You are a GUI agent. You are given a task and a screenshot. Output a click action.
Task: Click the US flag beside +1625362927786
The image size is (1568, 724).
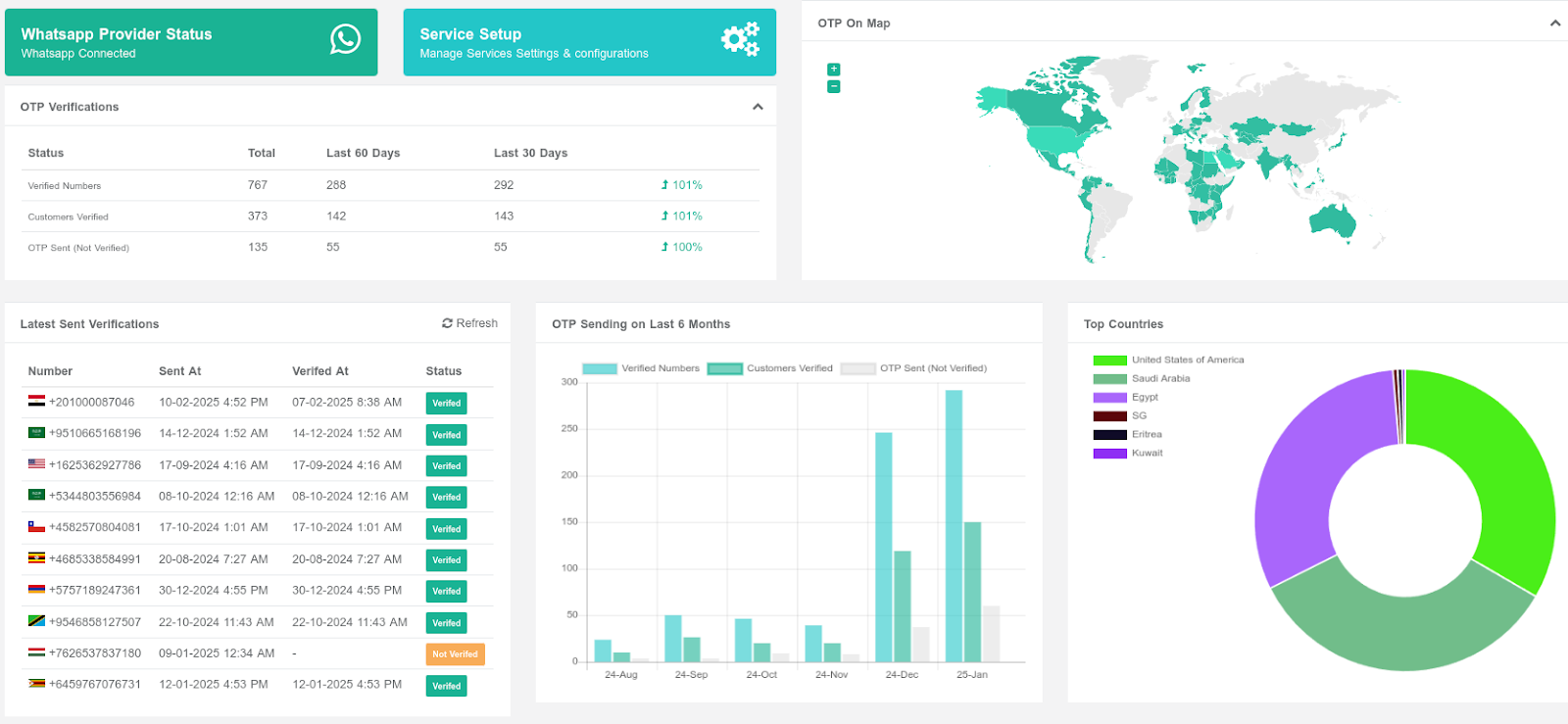[36, 464]
